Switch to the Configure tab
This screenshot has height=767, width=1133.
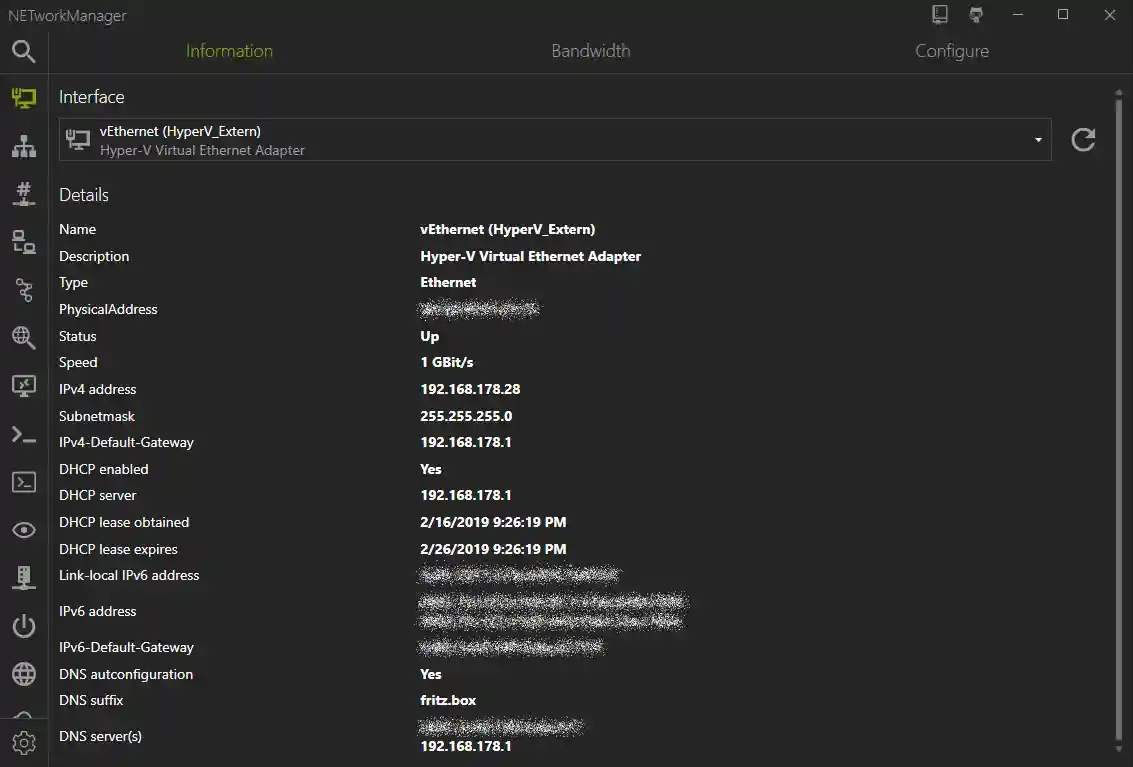tap(951, 50)
